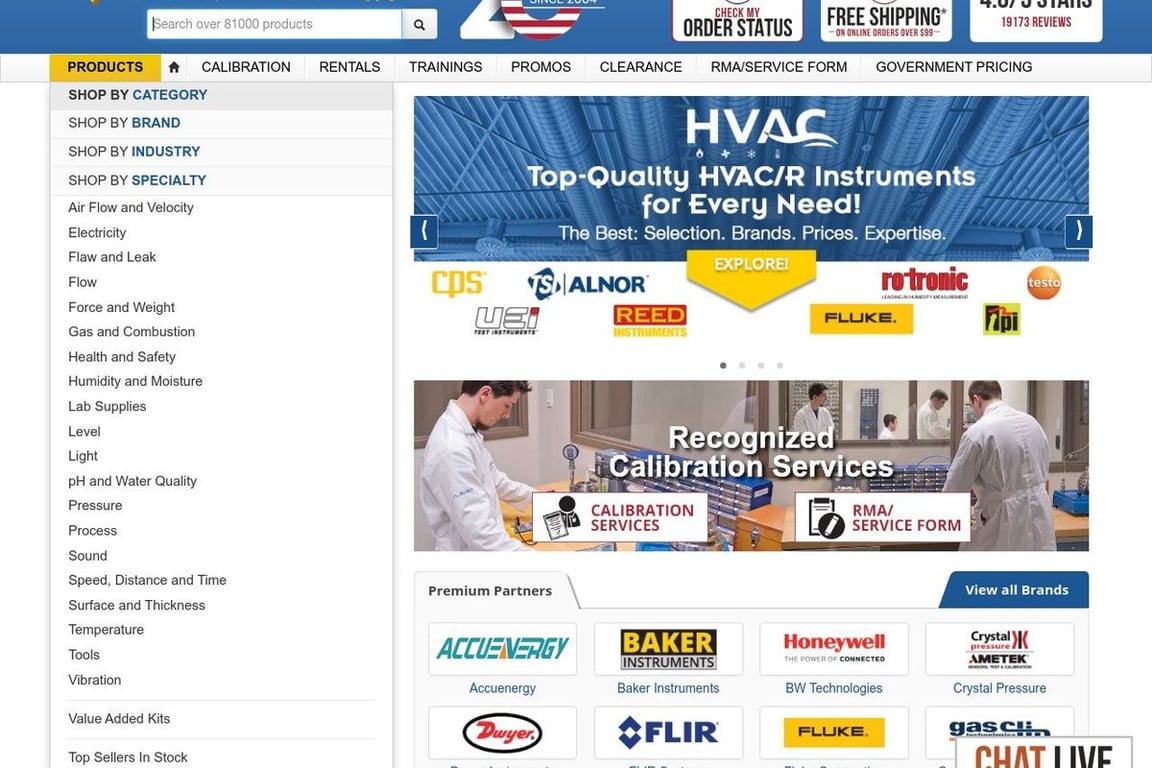Open the CPS brand logo

point(458,282)
